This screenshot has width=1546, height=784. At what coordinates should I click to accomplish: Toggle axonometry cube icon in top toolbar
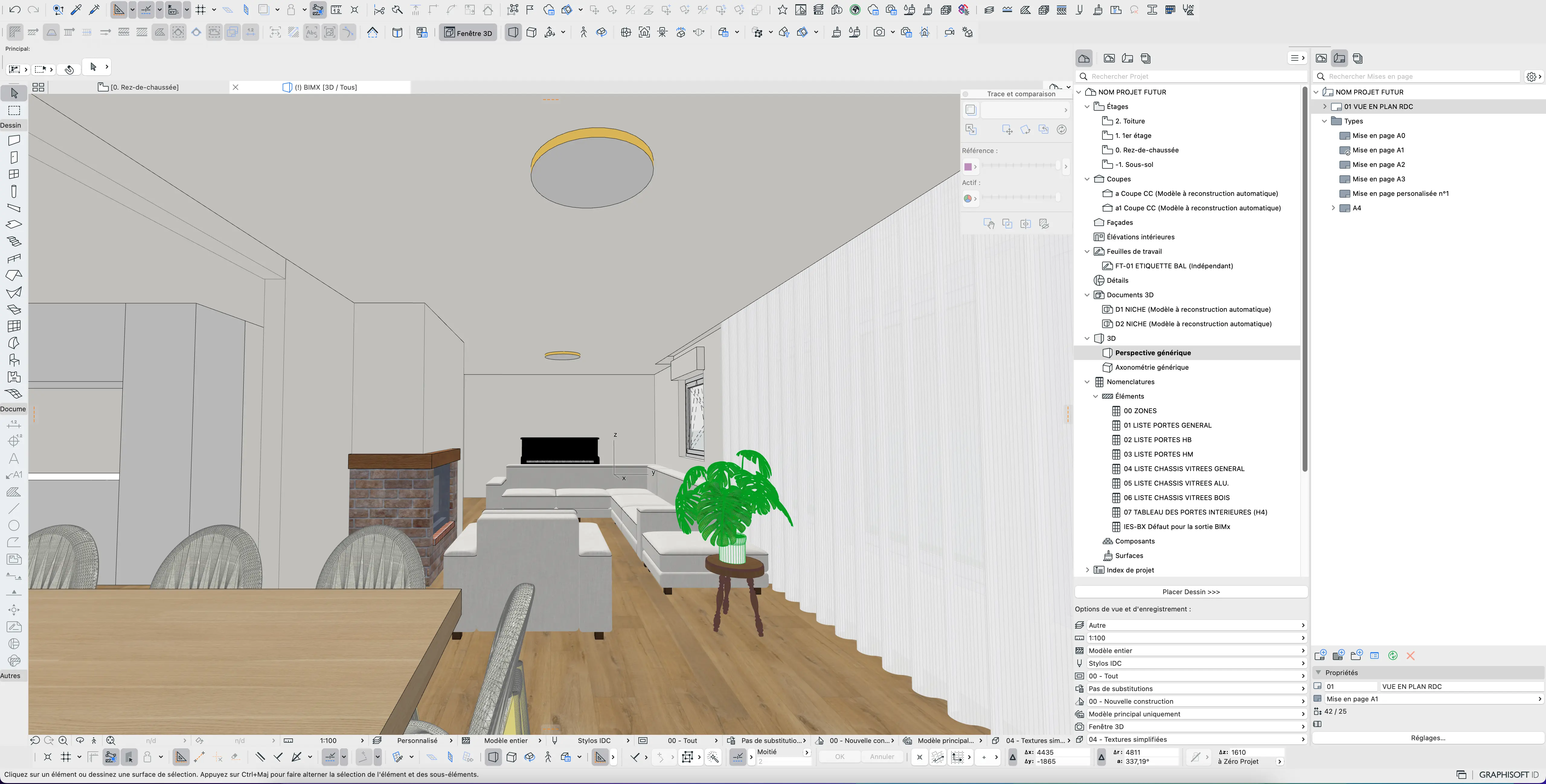(531, 32)
